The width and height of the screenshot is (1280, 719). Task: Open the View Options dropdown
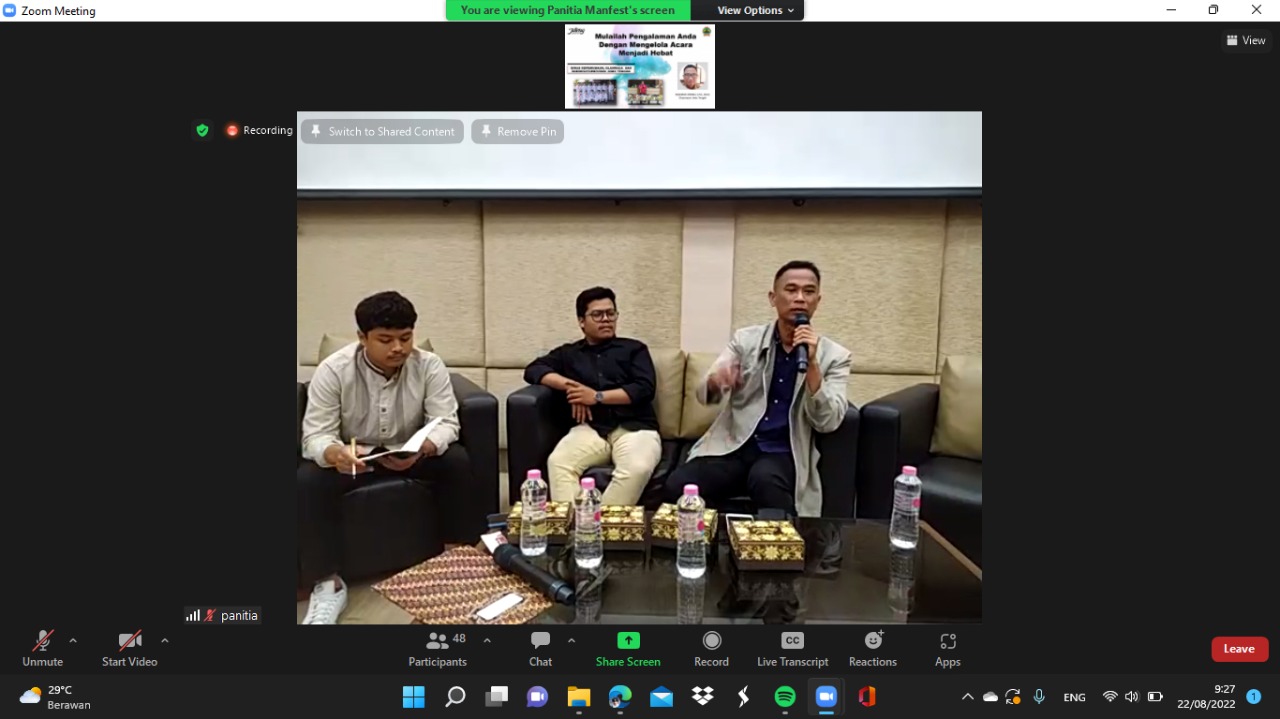(x=755, y=10)
